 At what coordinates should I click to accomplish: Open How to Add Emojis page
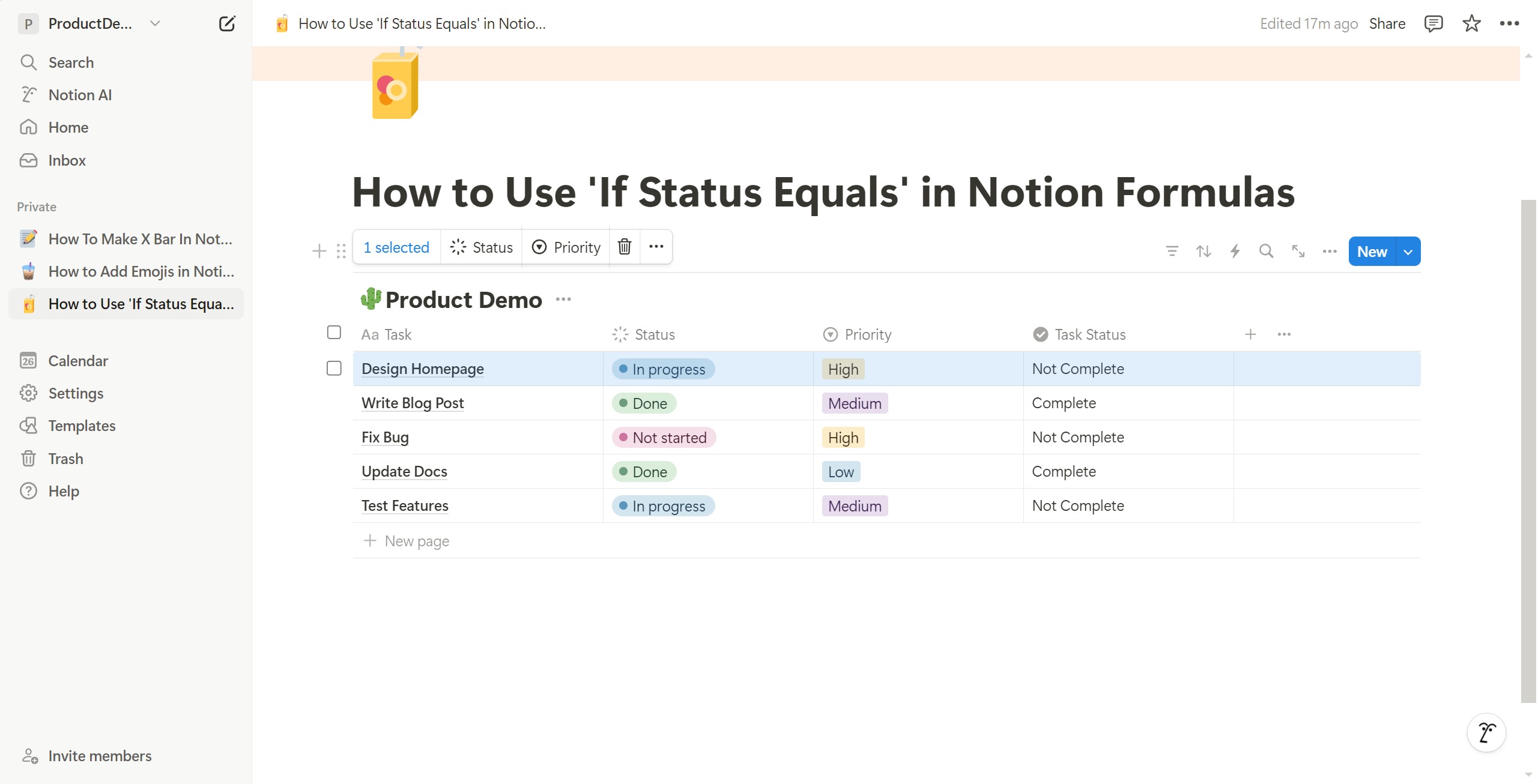tap(126, 271)
